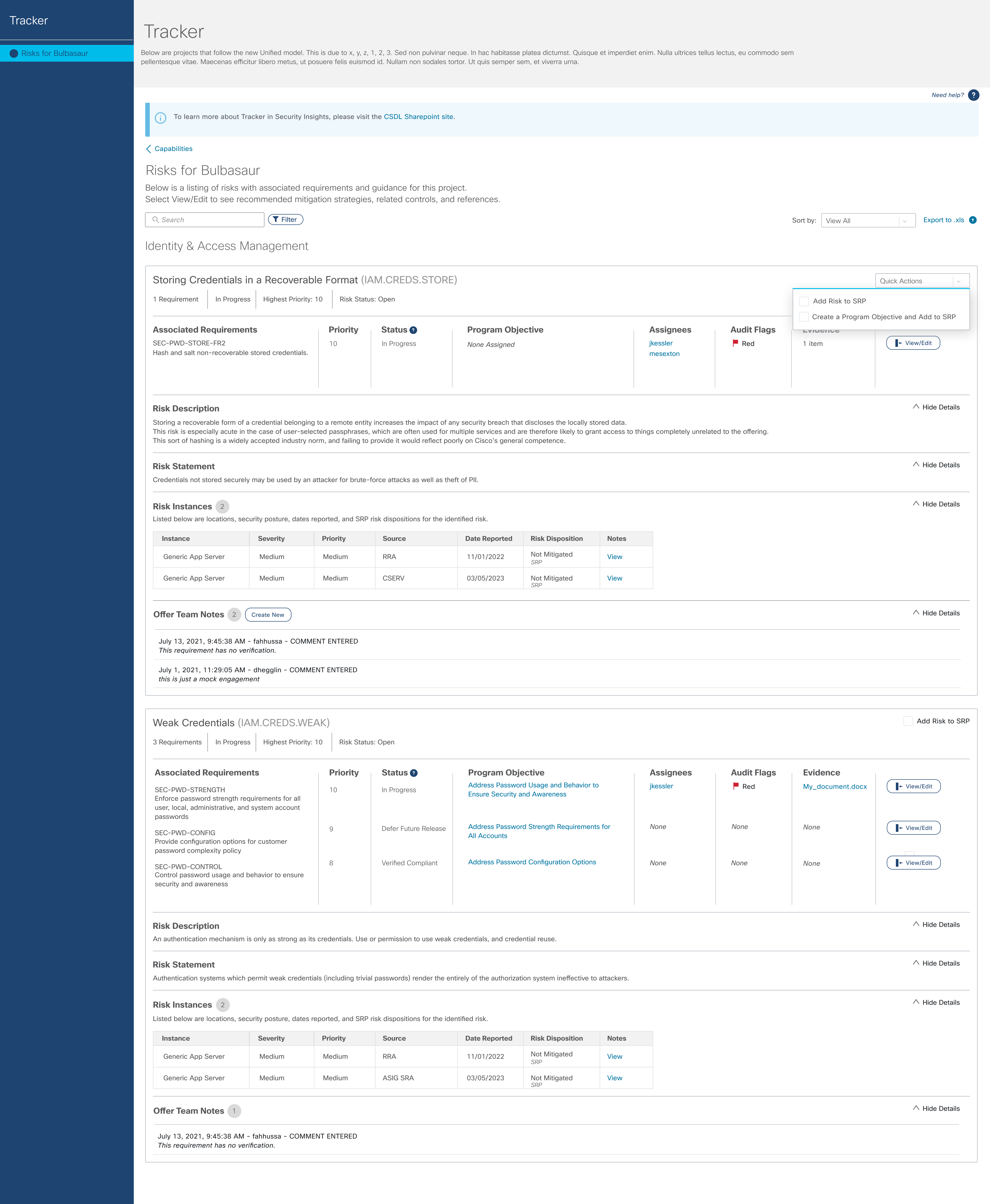Click the '1 item' evidence text
The width and height of the screenshot is (990, 1204).
tap(813, 344)
